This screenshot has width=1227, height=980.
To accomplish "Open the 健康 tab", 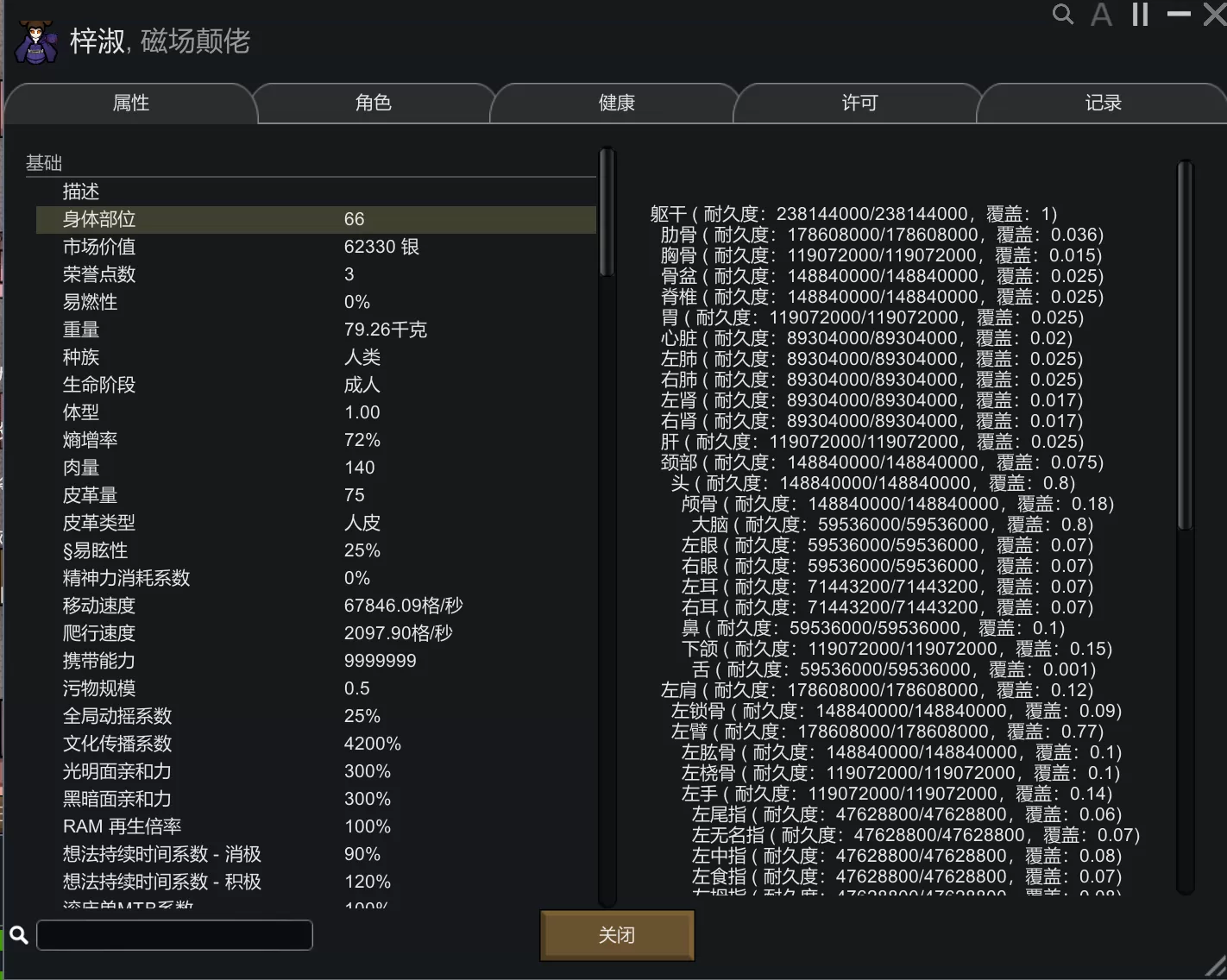I will [616, 104].
